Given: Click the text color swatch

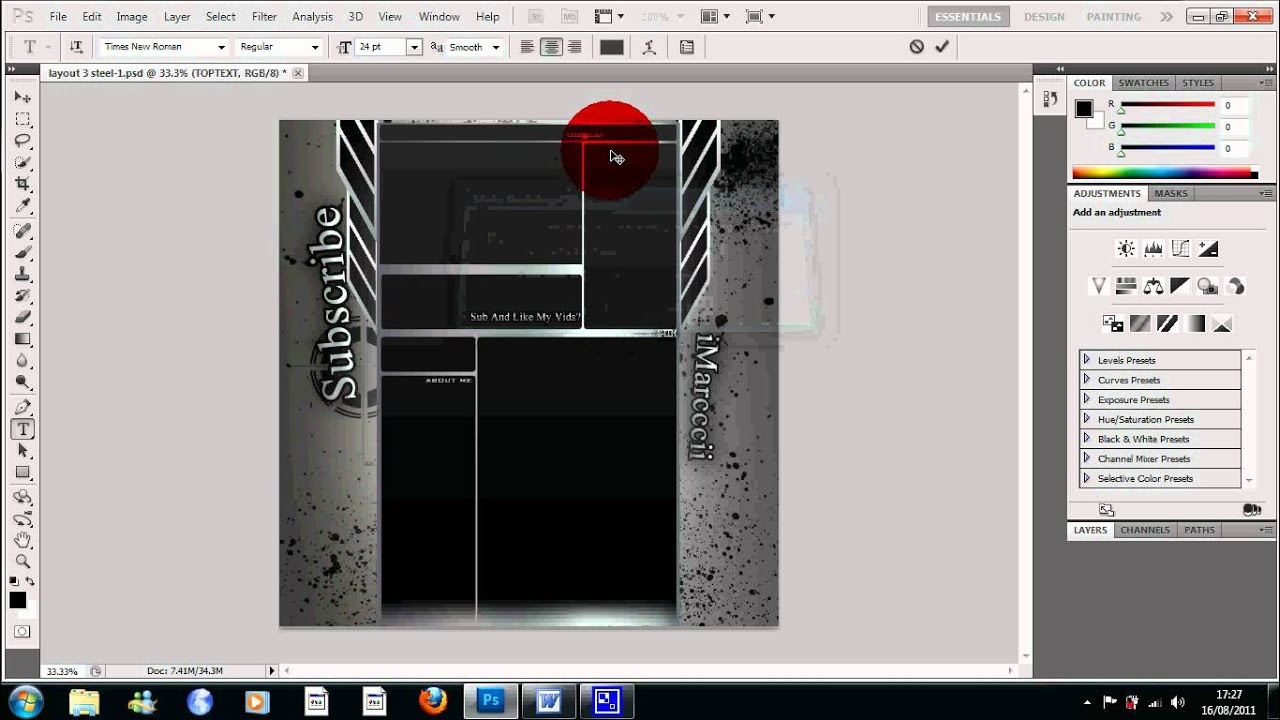Looking at the screenshot, I should point(612,47).
